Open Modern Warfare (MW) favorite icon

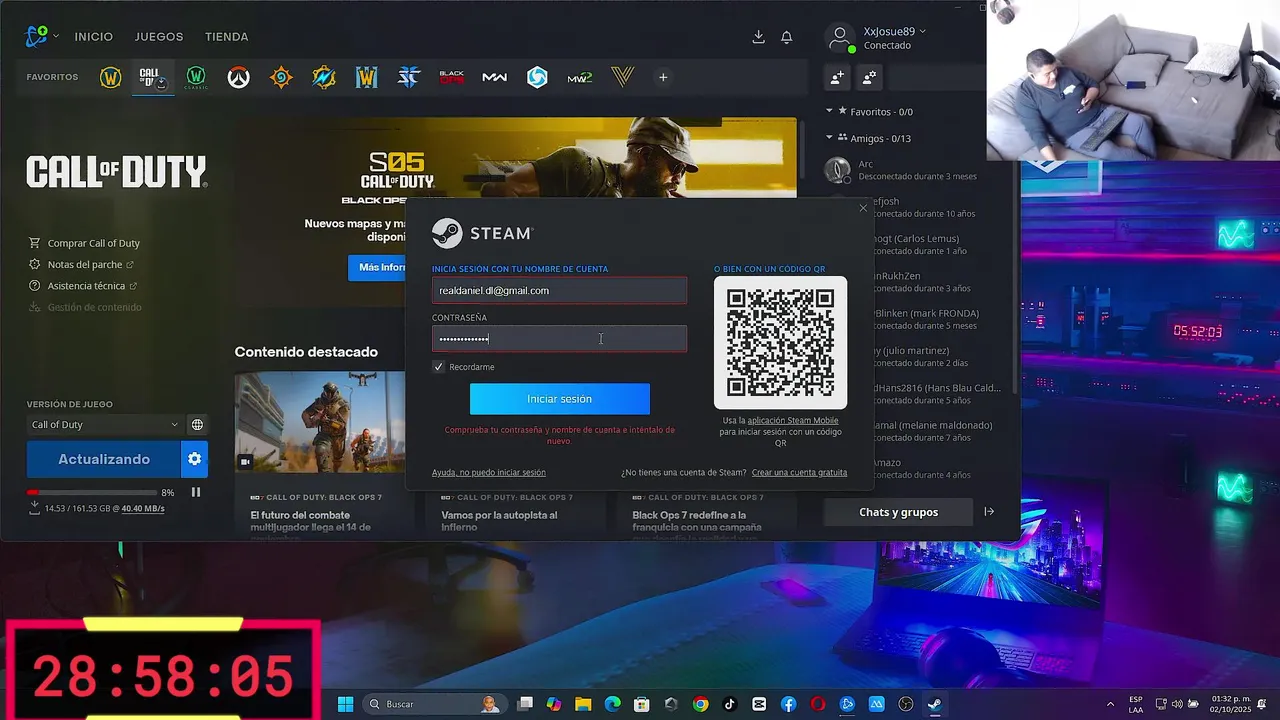click(x=494, y=77)
